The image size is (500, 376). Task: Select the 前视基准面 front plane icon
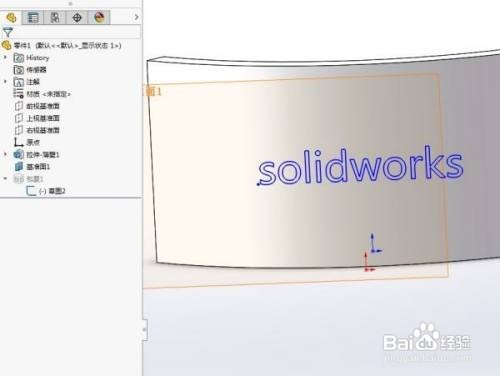click(19, 106)
